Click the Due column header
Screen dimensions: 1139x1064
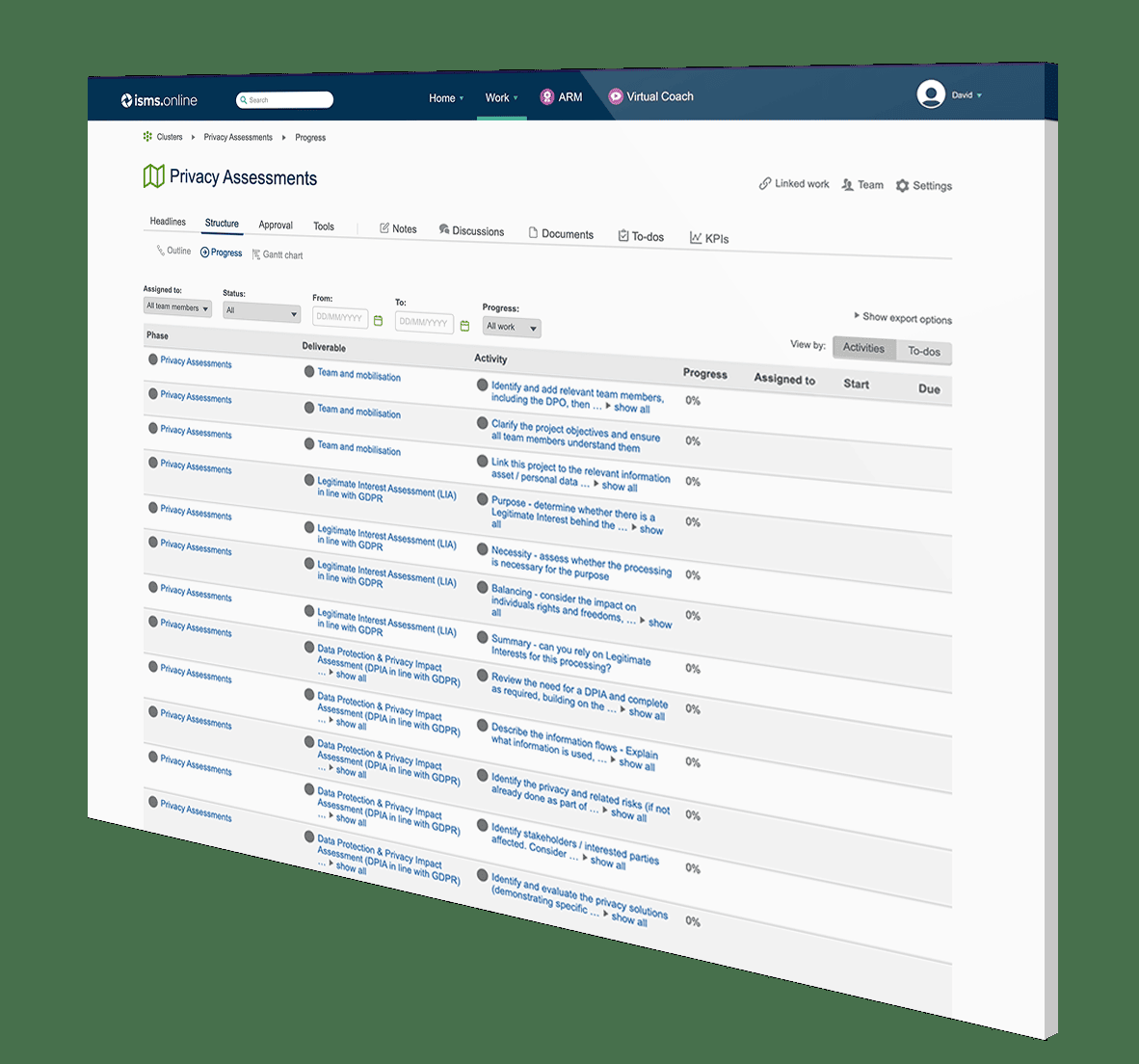(x=929, y=388)
